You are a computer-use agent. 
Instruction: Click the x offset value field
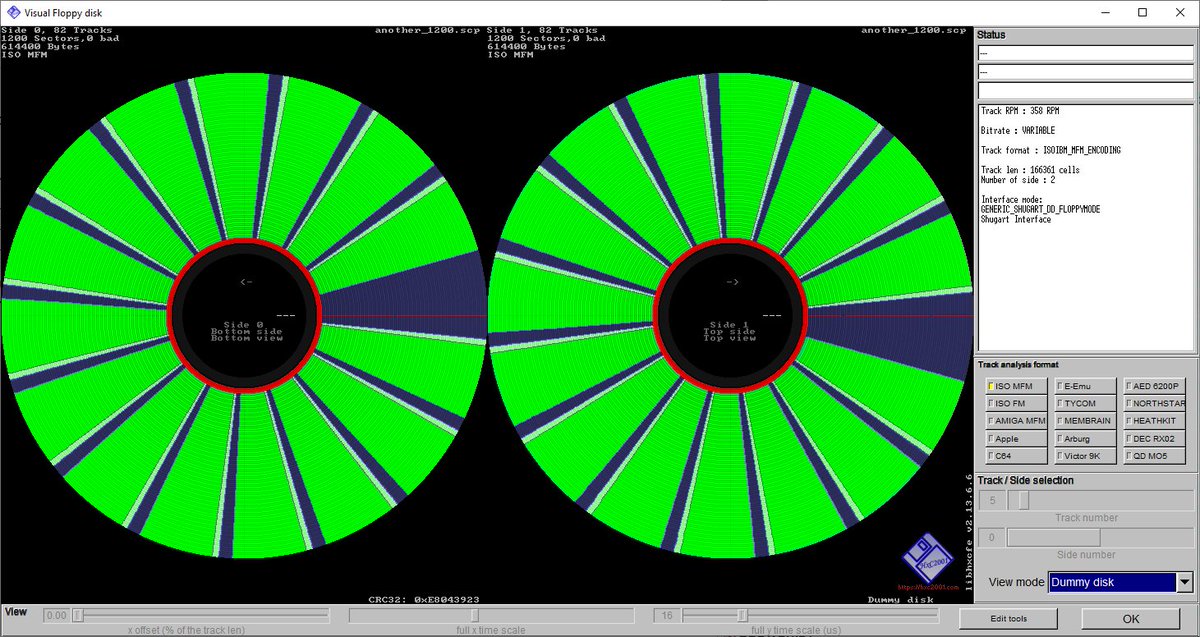click(56, 616)
